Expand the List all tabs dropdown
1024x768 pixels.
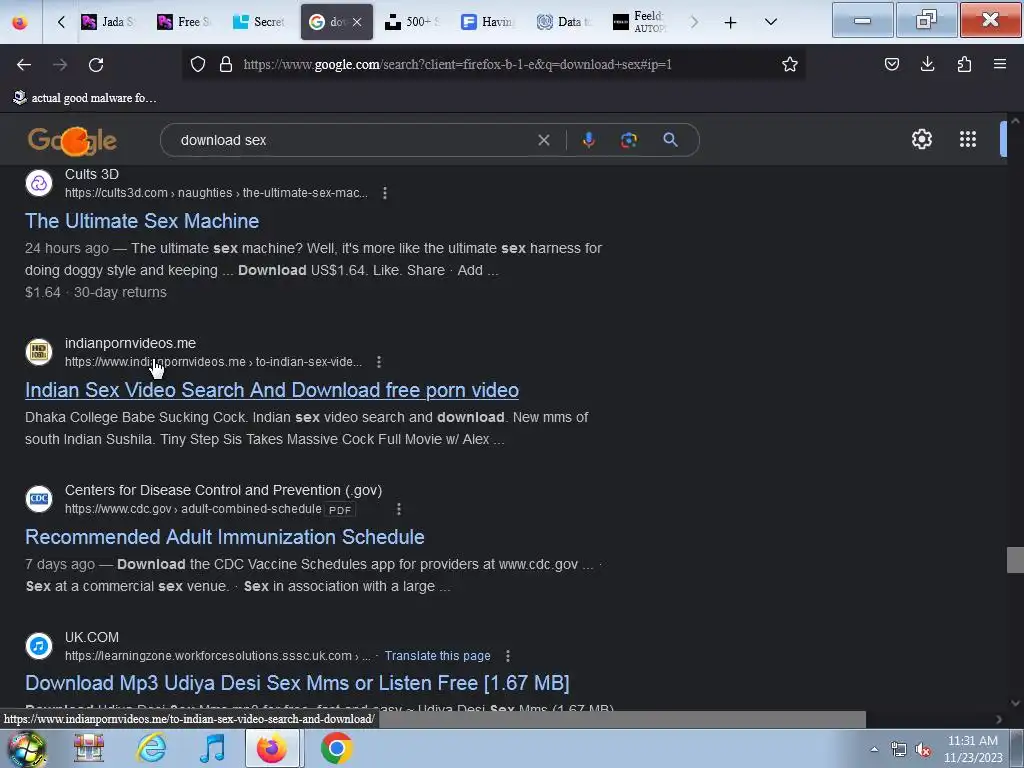pyautogui.click(x=771, y=22)
